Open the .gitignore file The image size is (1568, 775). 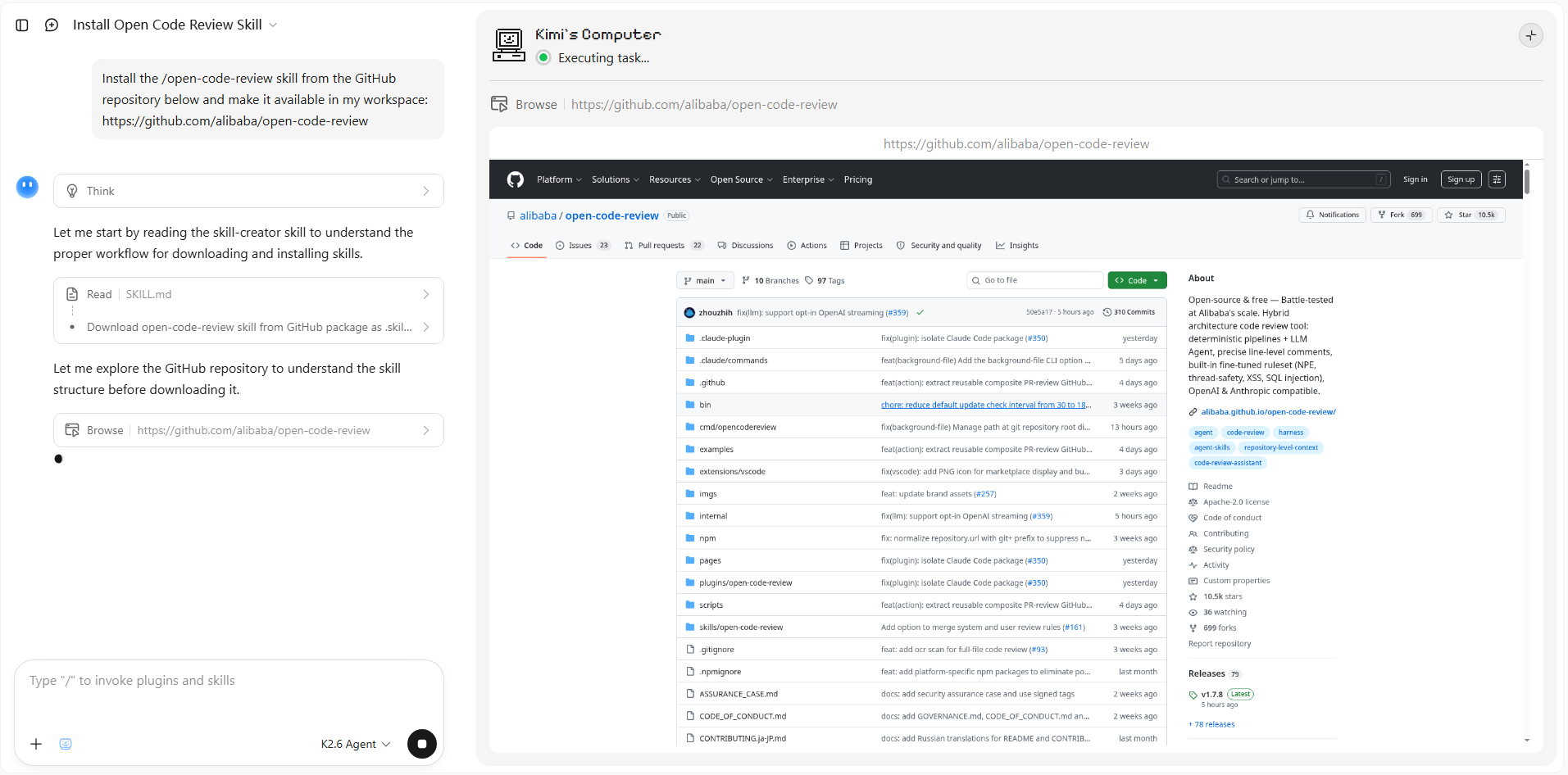[716, 650]
